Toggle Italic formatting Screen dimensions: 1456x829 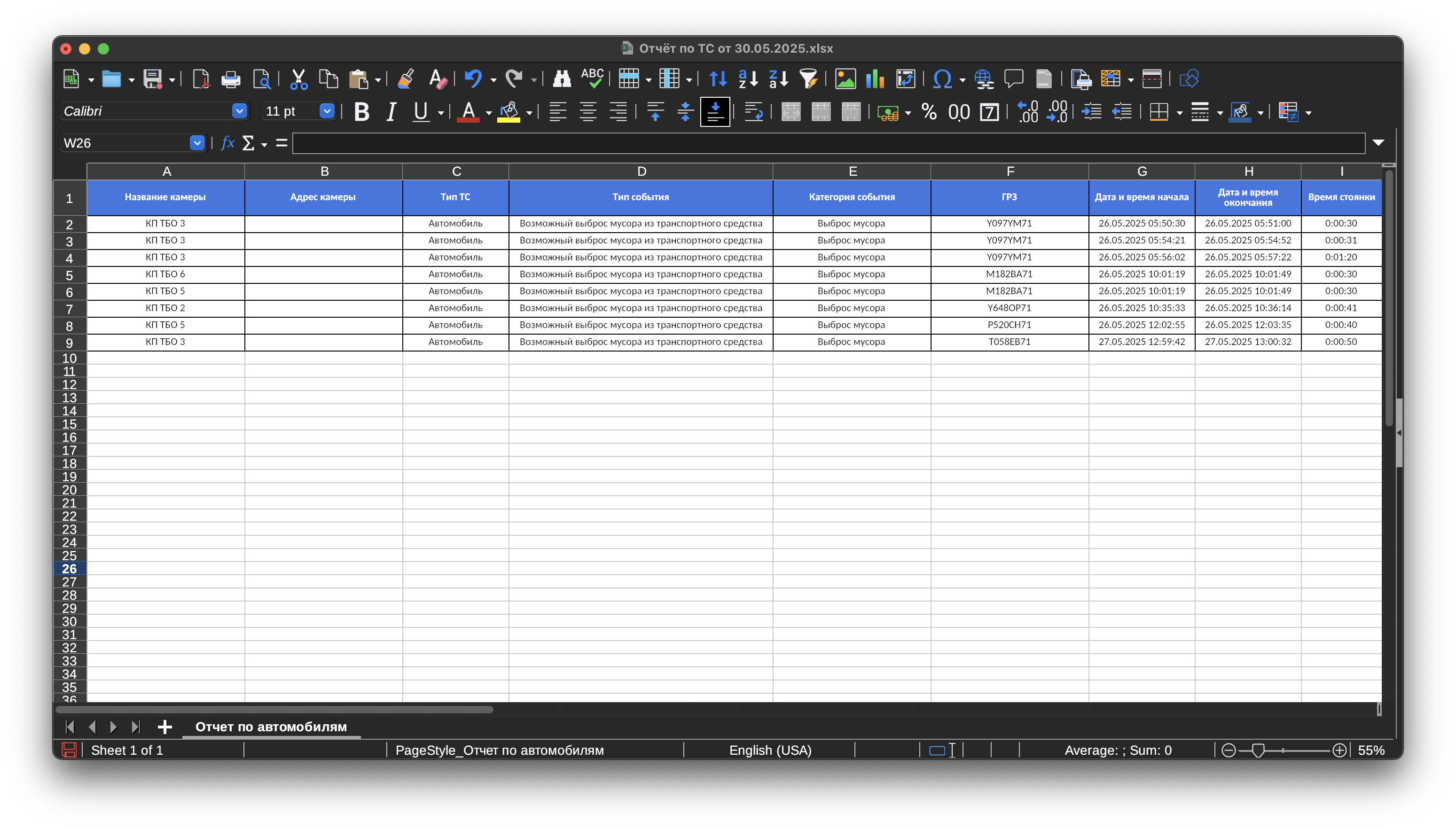(391, 111)
